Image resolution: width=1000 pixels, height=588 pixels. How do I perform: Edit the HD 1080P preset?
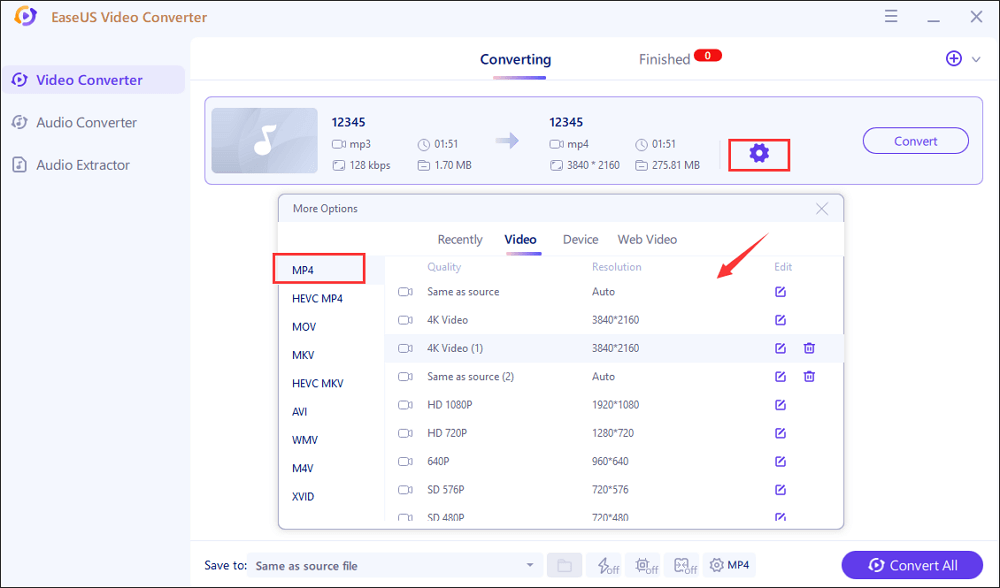pyautogui.click(x=780, y=405)
